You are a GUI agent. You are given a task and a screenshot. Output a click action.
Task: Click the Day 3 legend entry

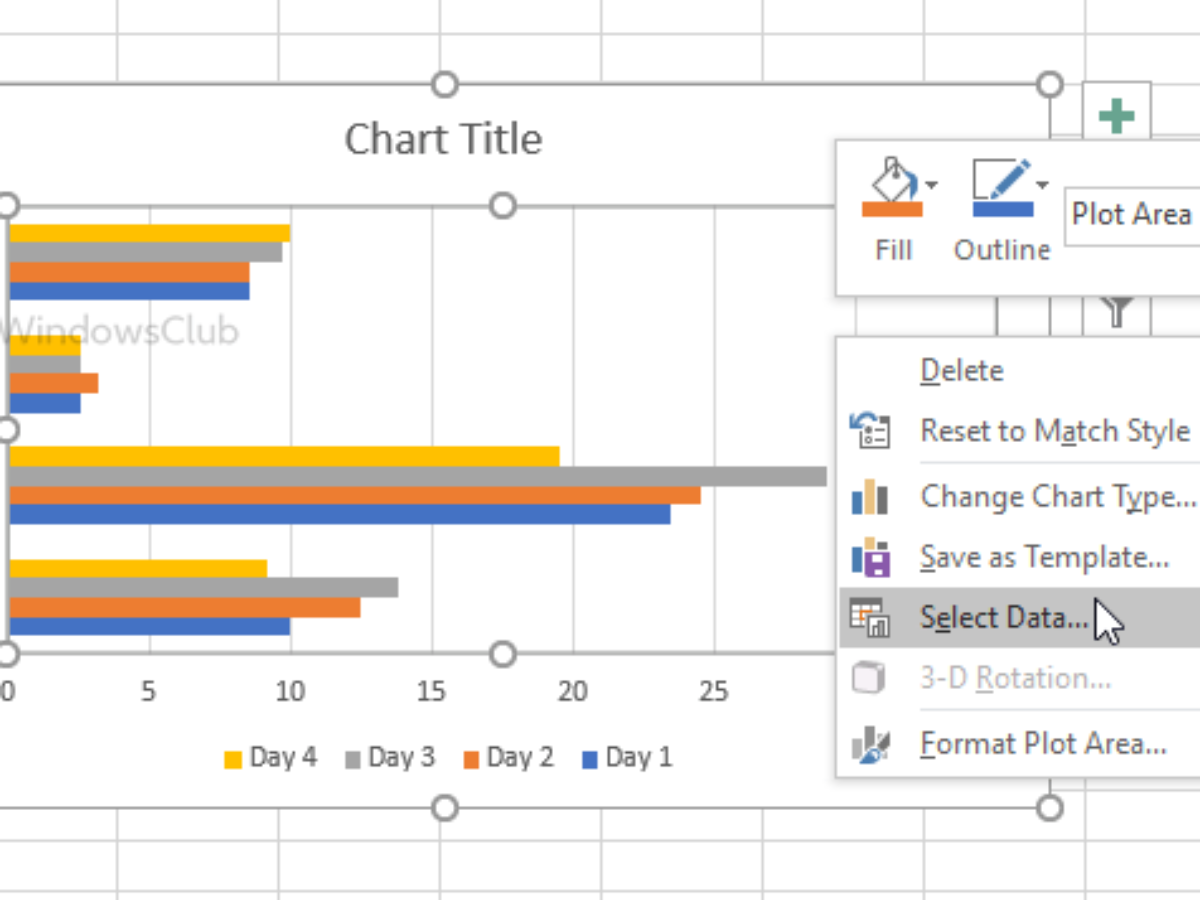pos(390,758)
